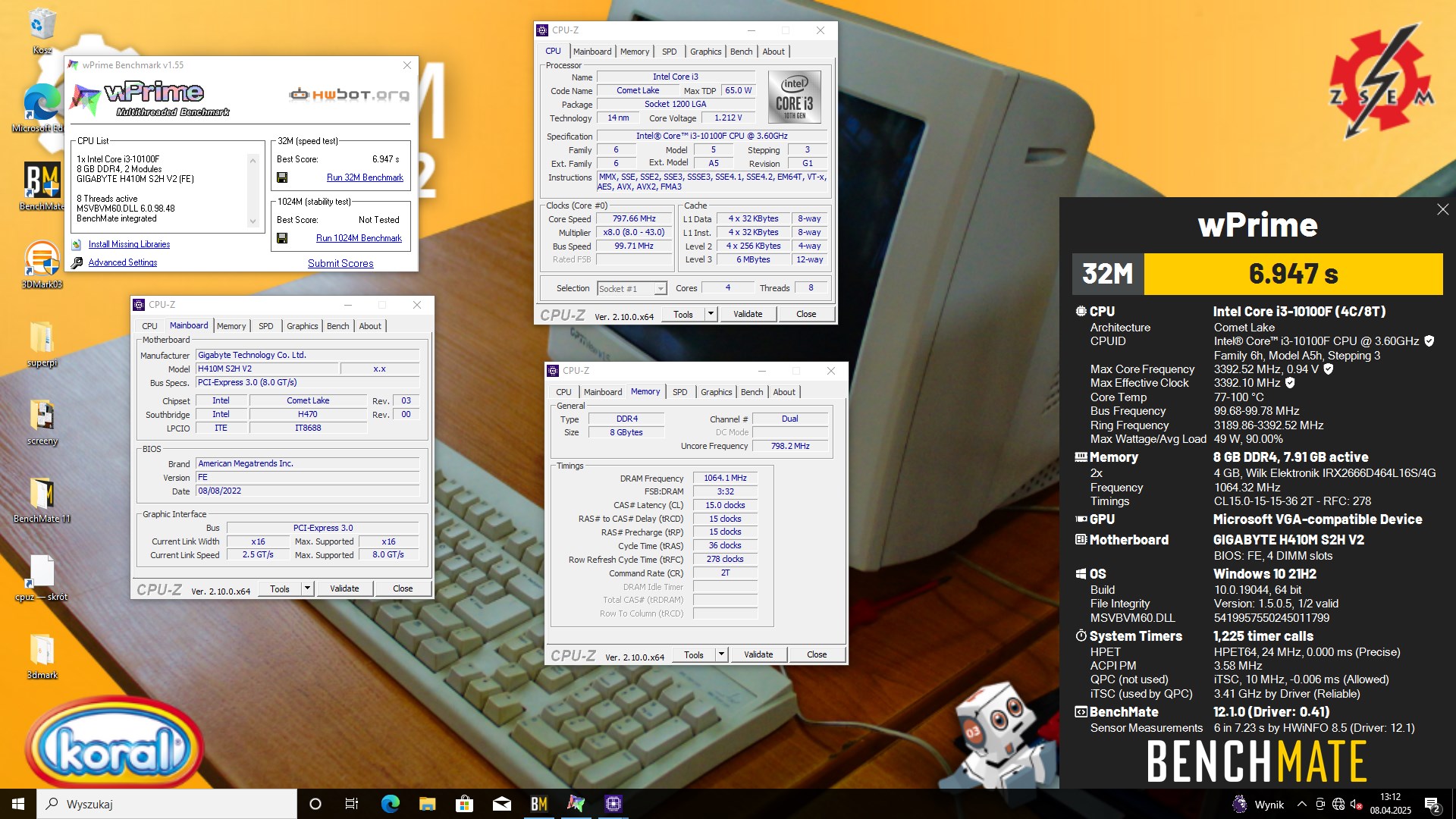Open Advanced Settings in wPrime
Screen dimensions: 1456x819
123,262
